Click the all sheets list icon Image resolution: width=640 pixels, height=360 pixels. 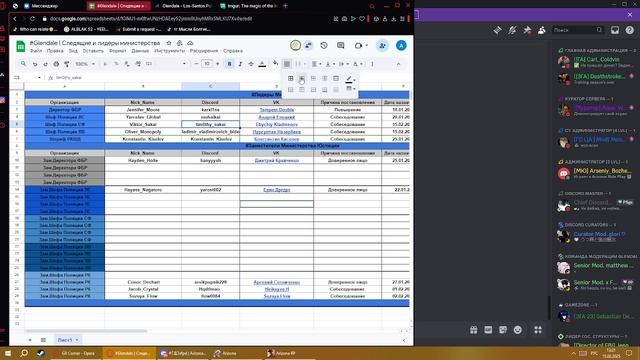point(43,340)
